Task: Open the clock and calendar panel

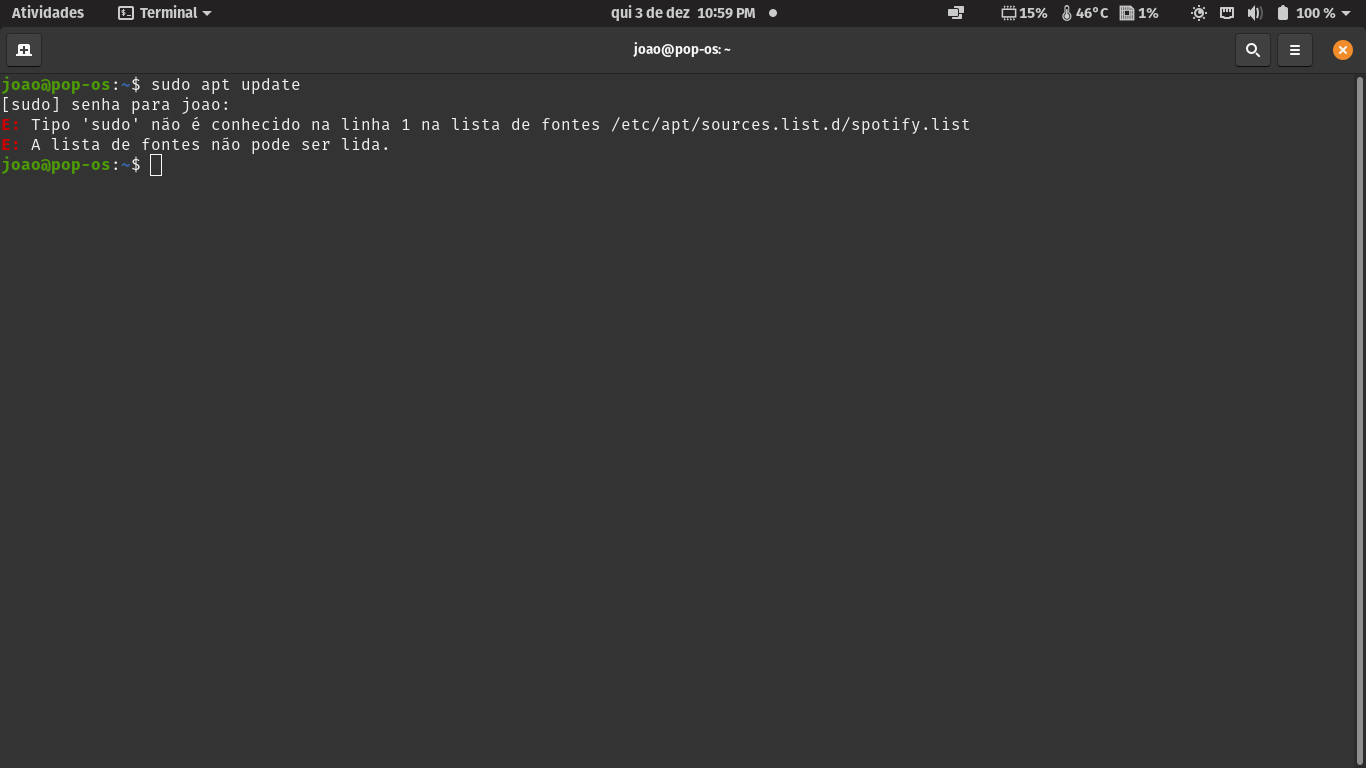Action: pyautogui.click(x=683, y=13)
